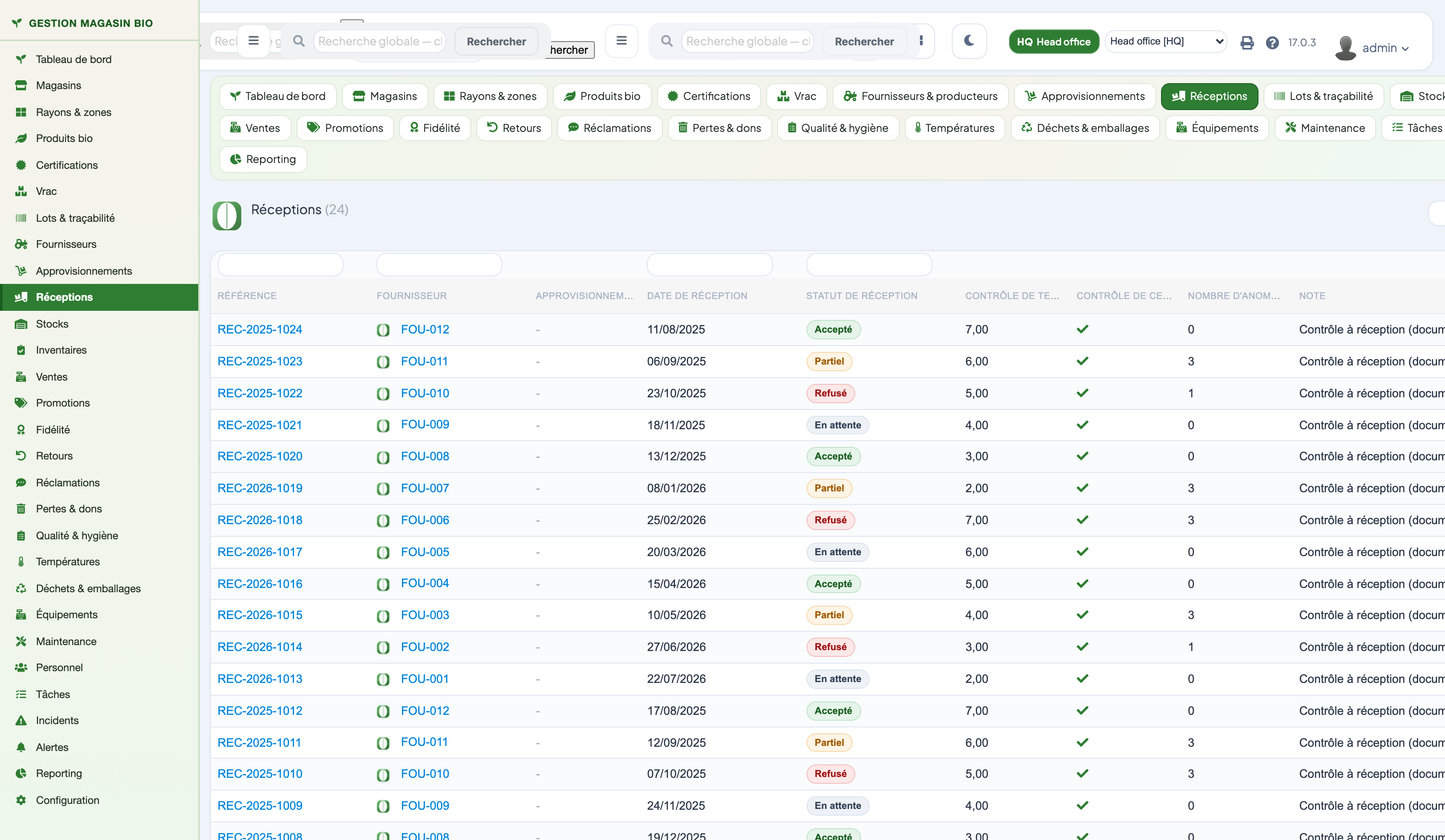Open Maintenance in the left sidebar
Screen dimensions: 1445x840
coord(99,641)
